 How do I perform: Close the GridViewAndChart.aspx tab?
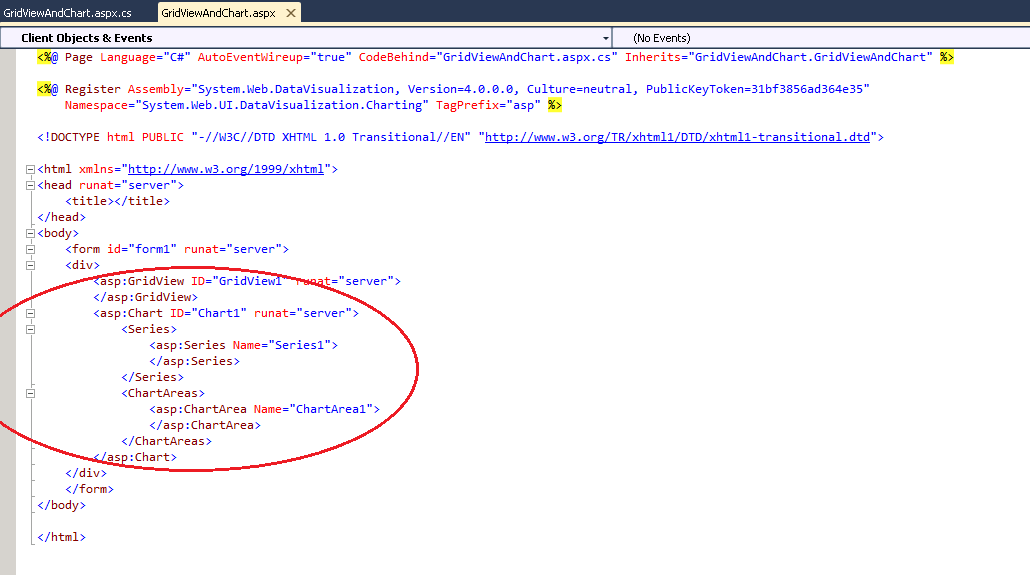[x=291, y=13]
